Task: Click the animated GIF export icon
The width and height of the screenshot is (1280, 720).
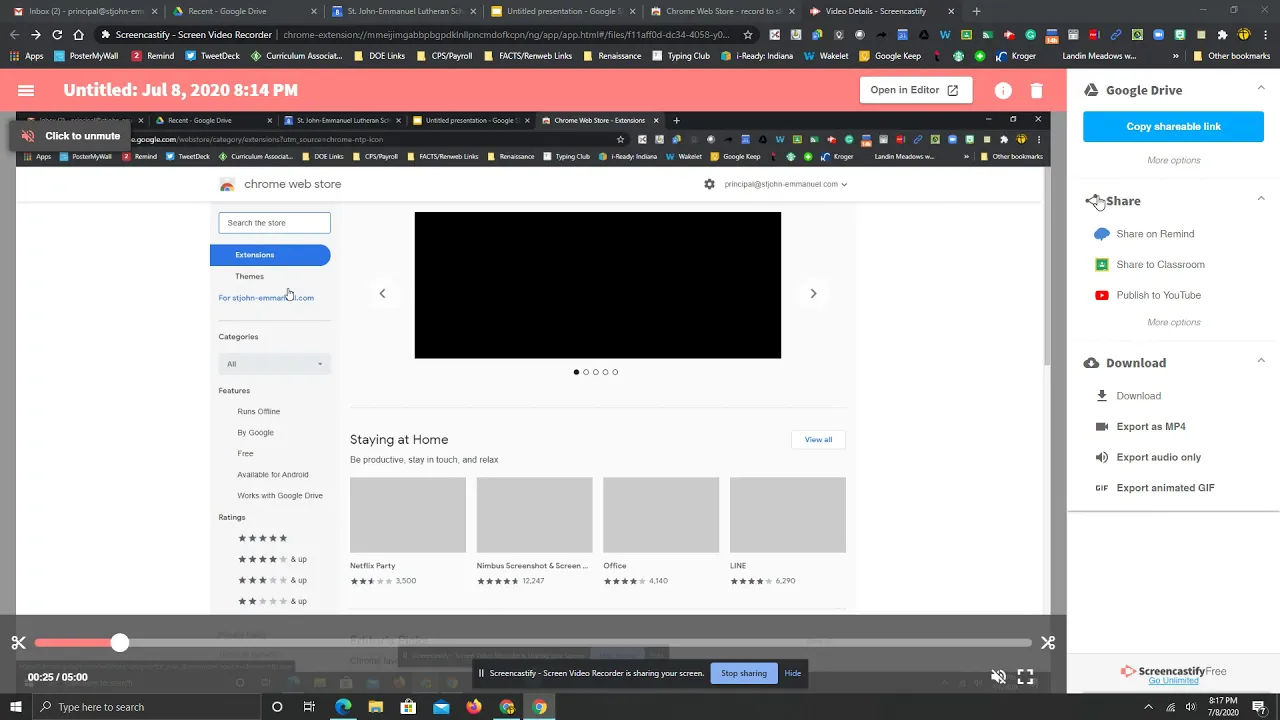Action: click(1102, 488)
